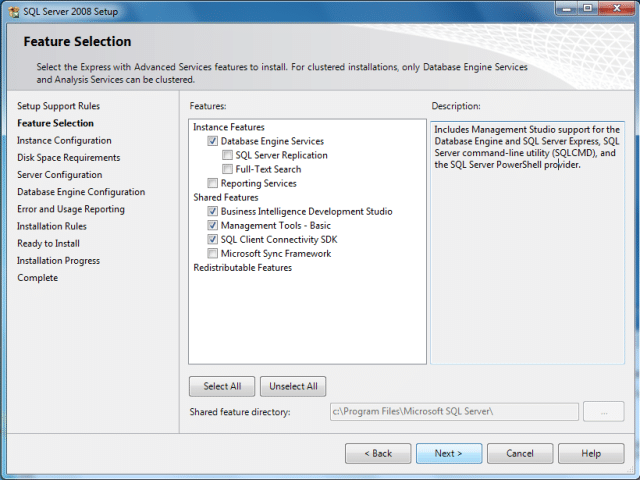Select the Installation Progress step
This screenshot has width=640, height=480.
click(58, 260)
